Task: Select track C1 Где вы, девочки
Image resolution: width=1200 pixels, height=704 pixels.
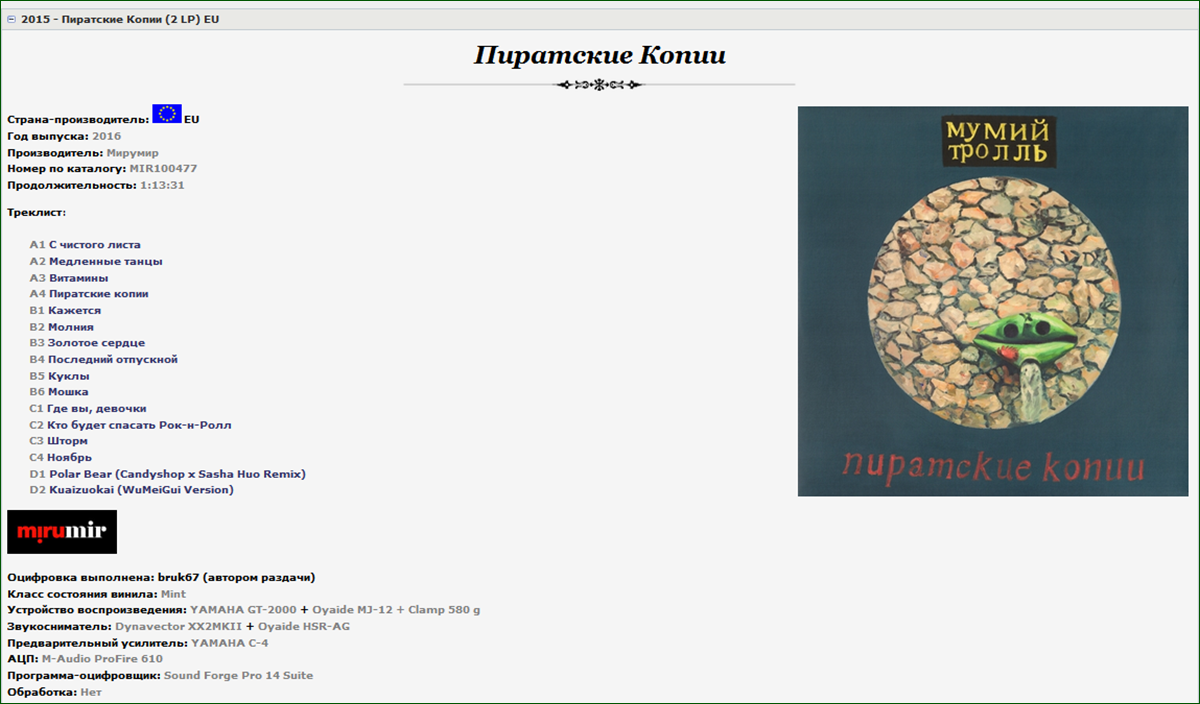Action: (x=88, y=408)
